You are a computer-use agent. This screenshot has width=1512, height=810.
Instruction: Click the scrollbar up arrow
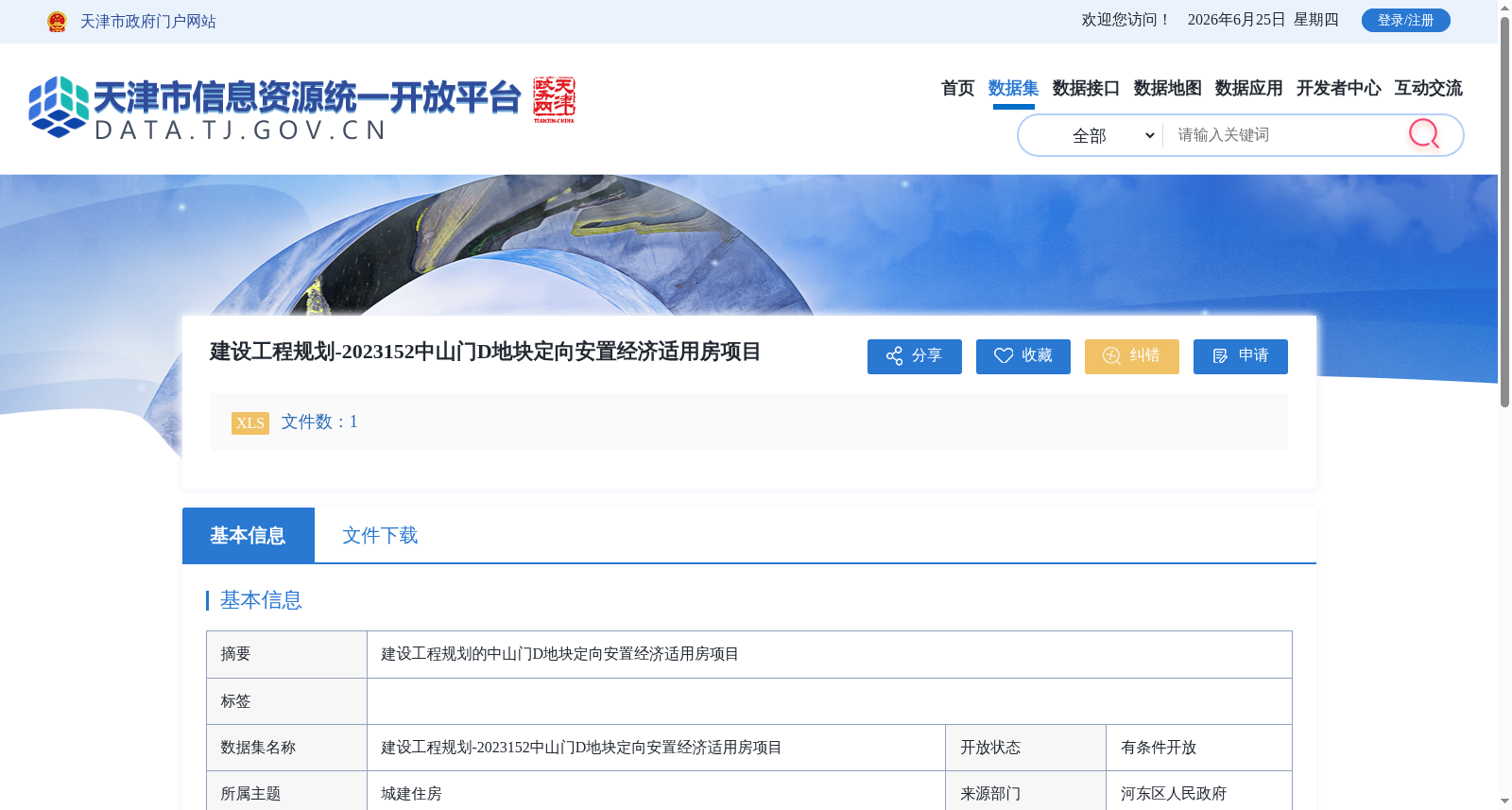[x=1504, y=8]
